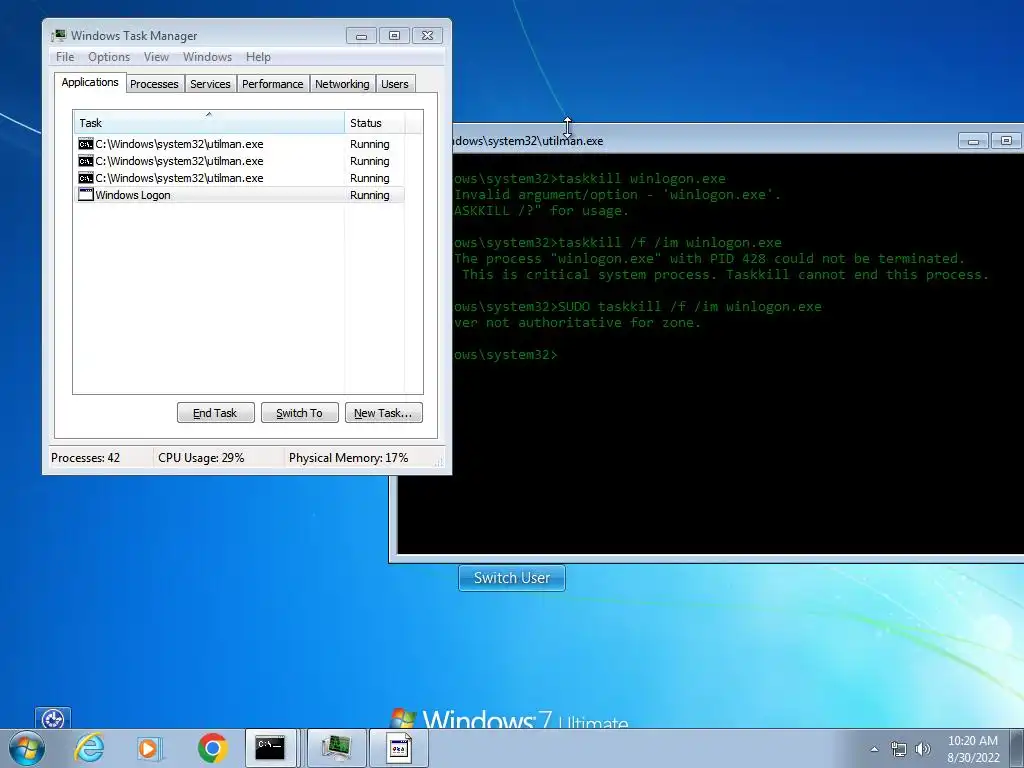The image size is (1024, 768).
Task: Click the New Task... button
Action: click(x=383, y=413)
